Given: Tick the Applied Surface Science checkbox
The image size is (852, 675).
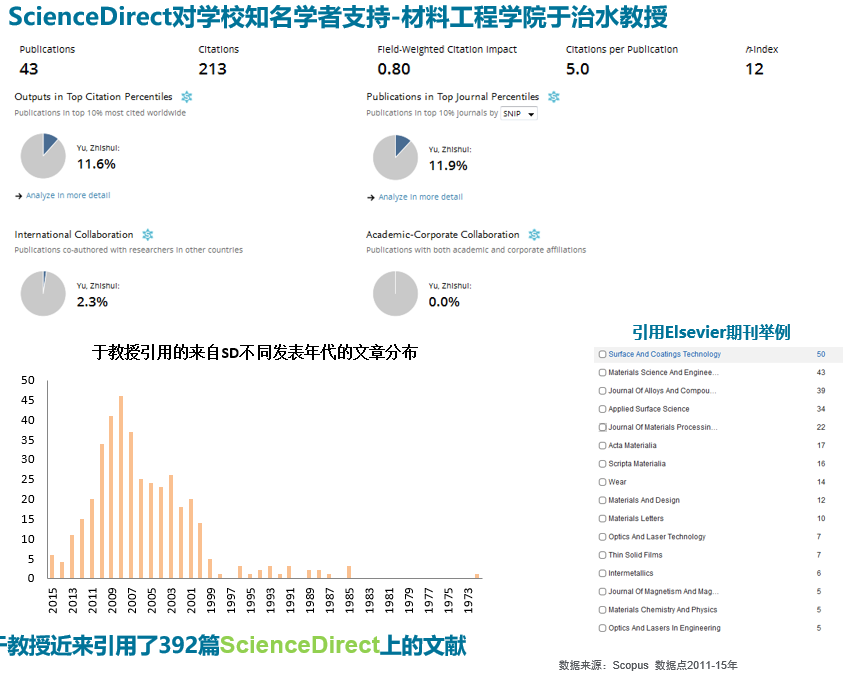Looking at the screenshot, I should click(x=602, y=409).
